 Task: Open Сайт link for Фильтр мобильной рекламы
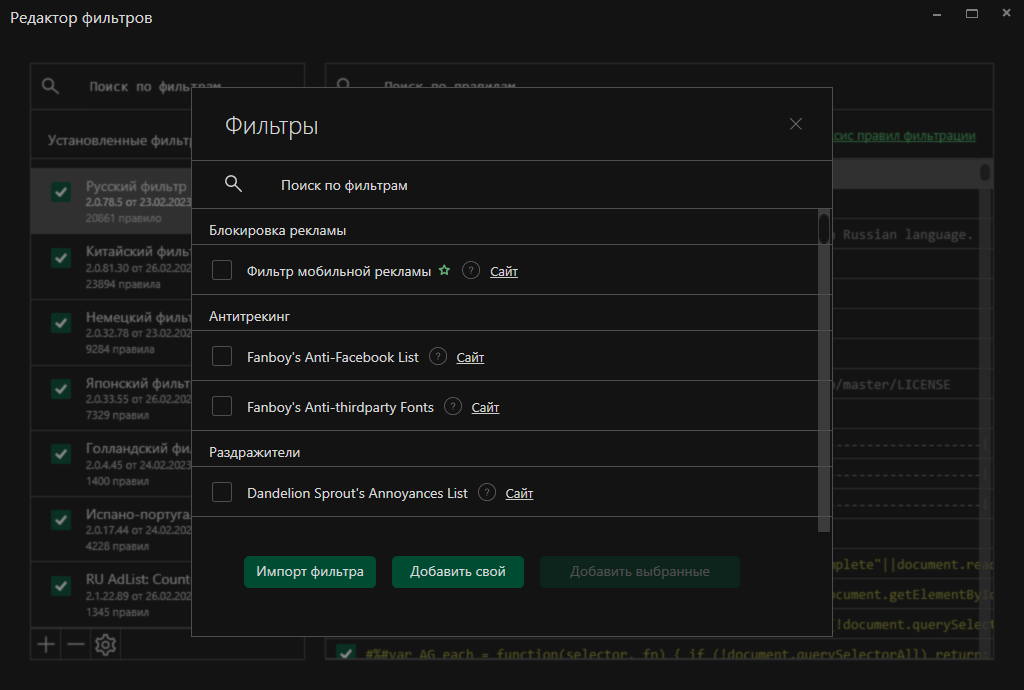[x=504, y=272]
